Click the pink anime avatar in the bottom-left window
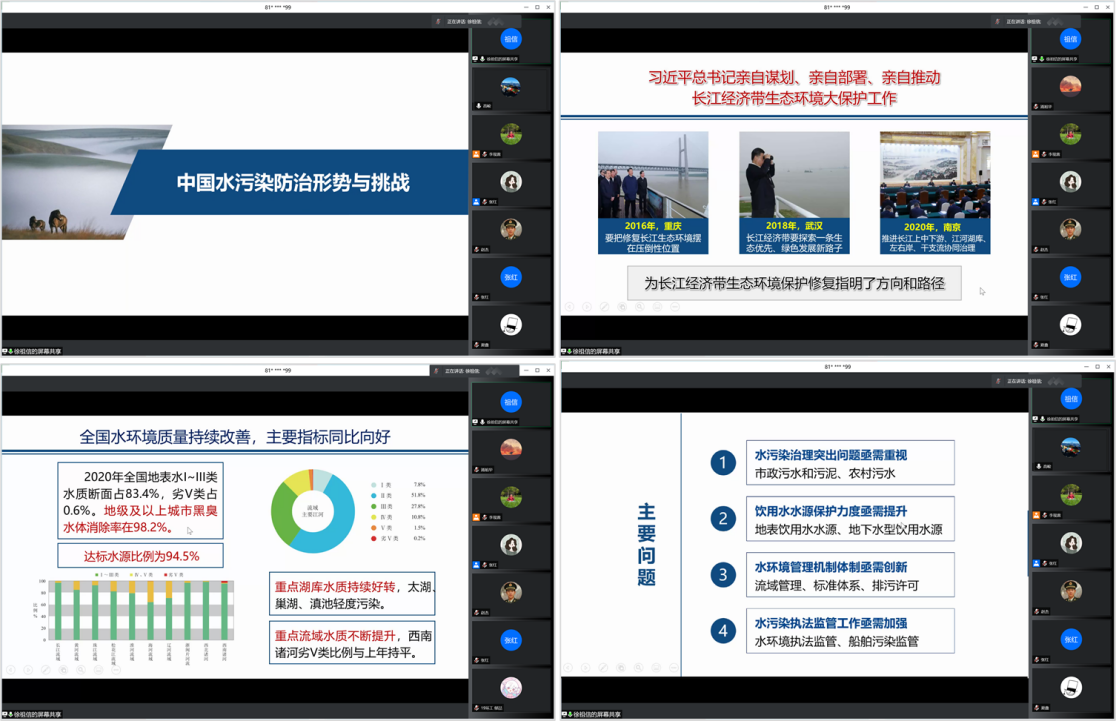Screen dimensions: 1116x721 click(x=511, y=687)
